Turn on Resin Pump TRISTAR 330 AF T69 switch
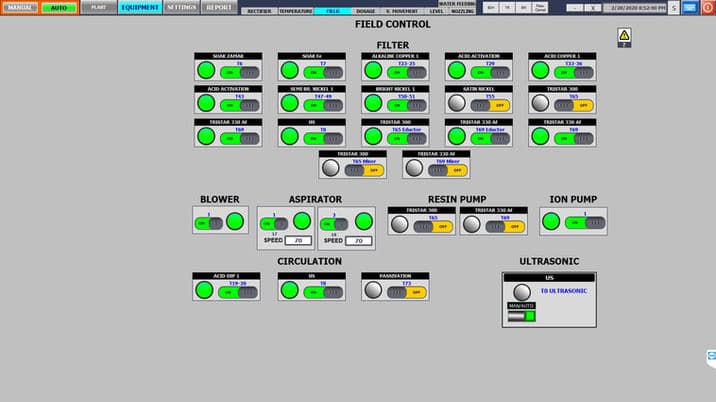 505,227
